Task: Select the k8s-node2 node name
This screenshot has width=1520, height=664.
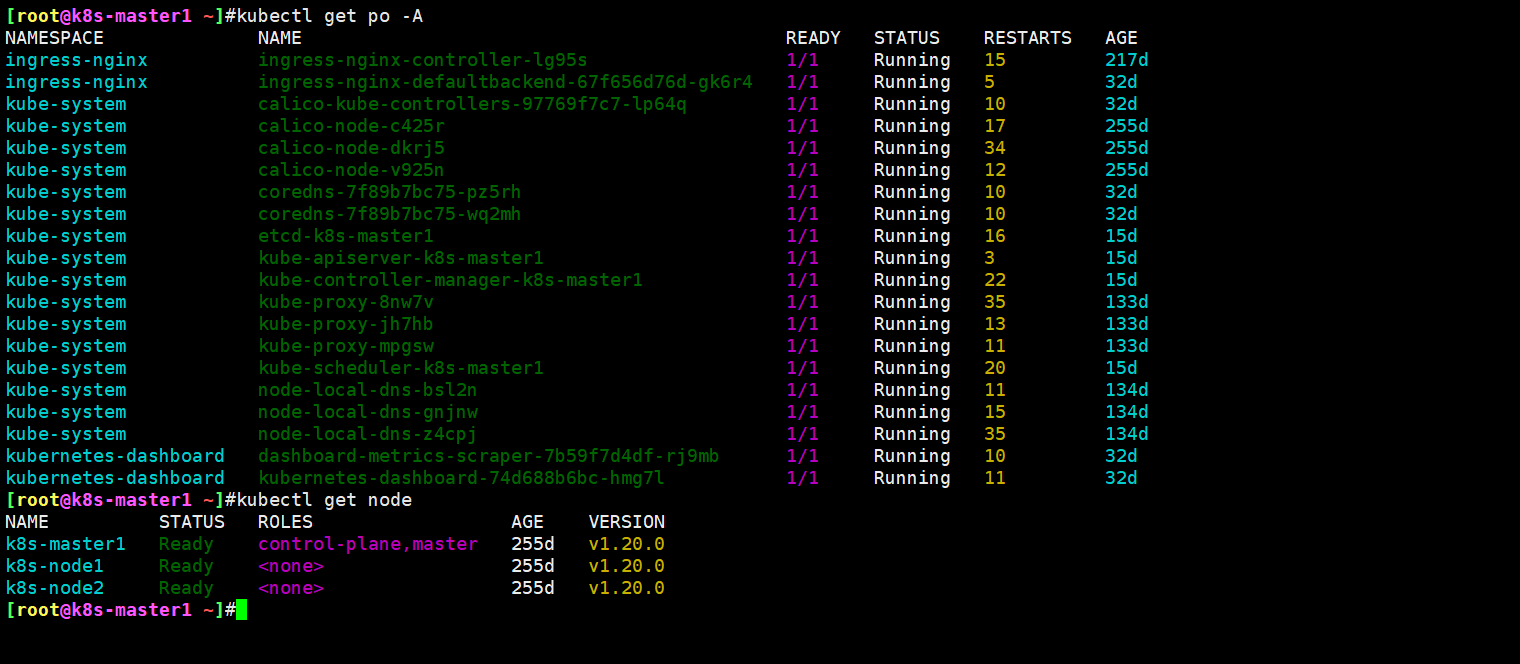Action: pyautogui.click(x=54, y=588)
